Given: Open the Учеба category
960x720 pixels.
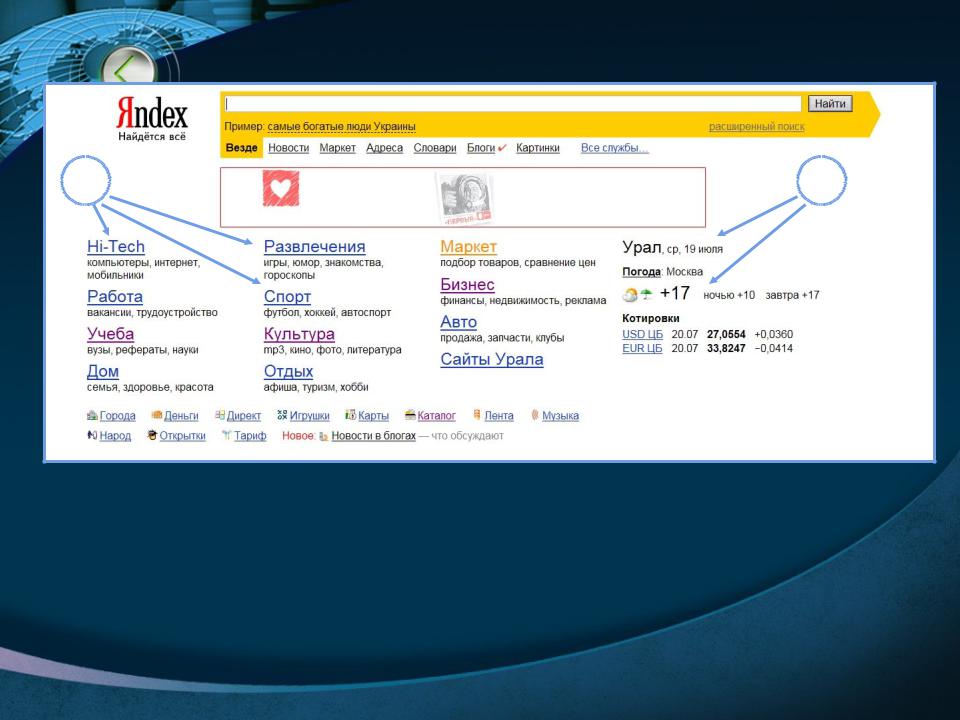Looking at the screenshot, I should point(110,334).
